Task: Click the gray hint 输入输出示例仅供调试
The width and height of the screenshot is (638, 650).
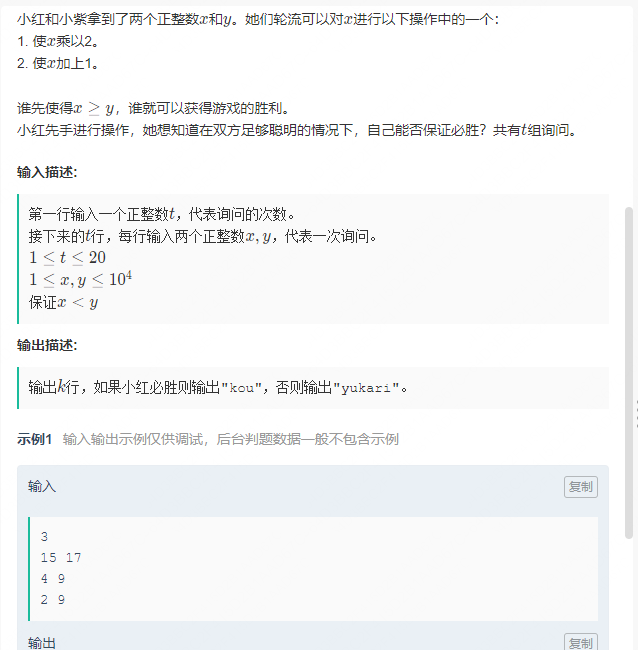Action: click(x=132, y=439)
